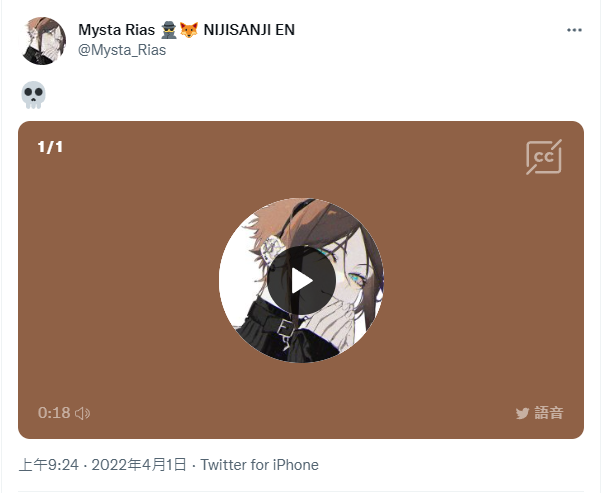
Task: Click the NIJISANJI EN text in name
Action: pos(249,30)
